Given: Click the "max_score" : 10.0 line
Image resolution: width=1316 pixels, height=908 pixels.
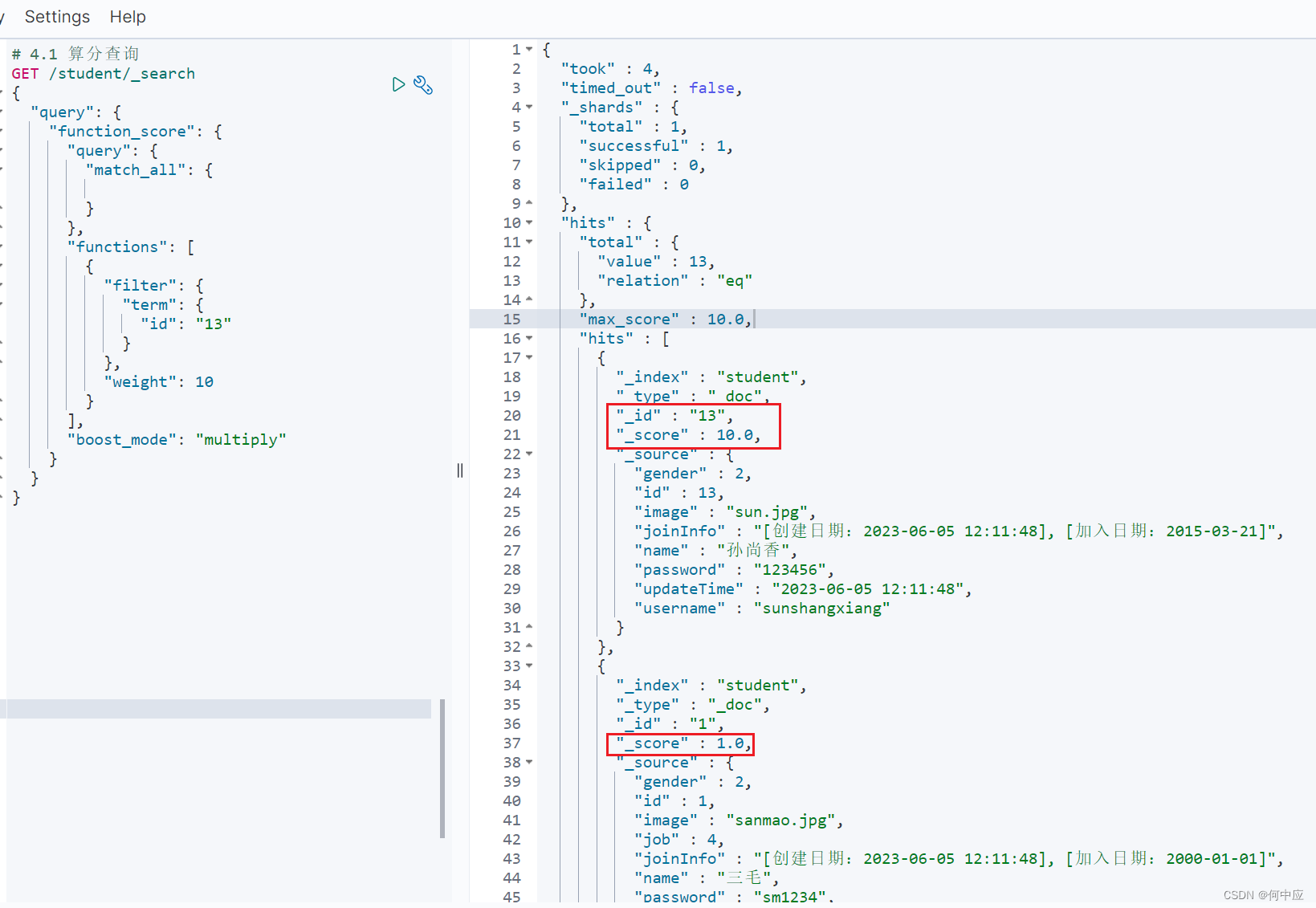Looking at the screenshot, I should [x=666, y=319].
